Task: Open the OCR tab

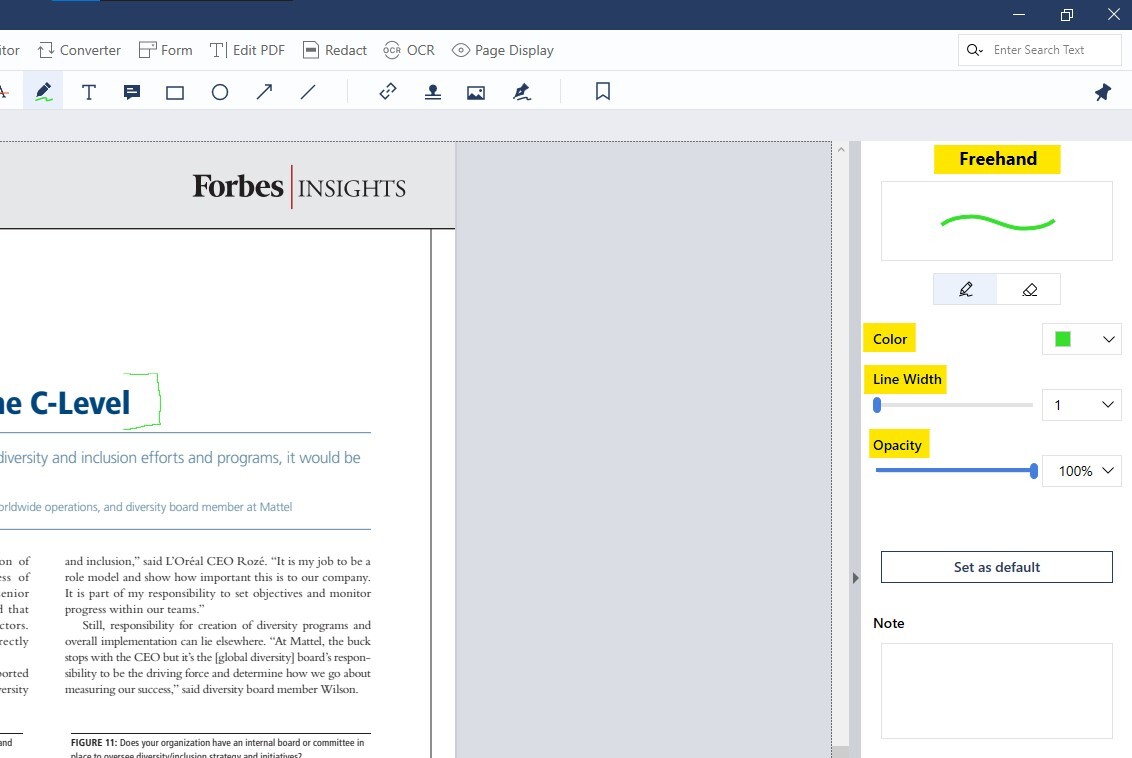Action: coord(409,50)
